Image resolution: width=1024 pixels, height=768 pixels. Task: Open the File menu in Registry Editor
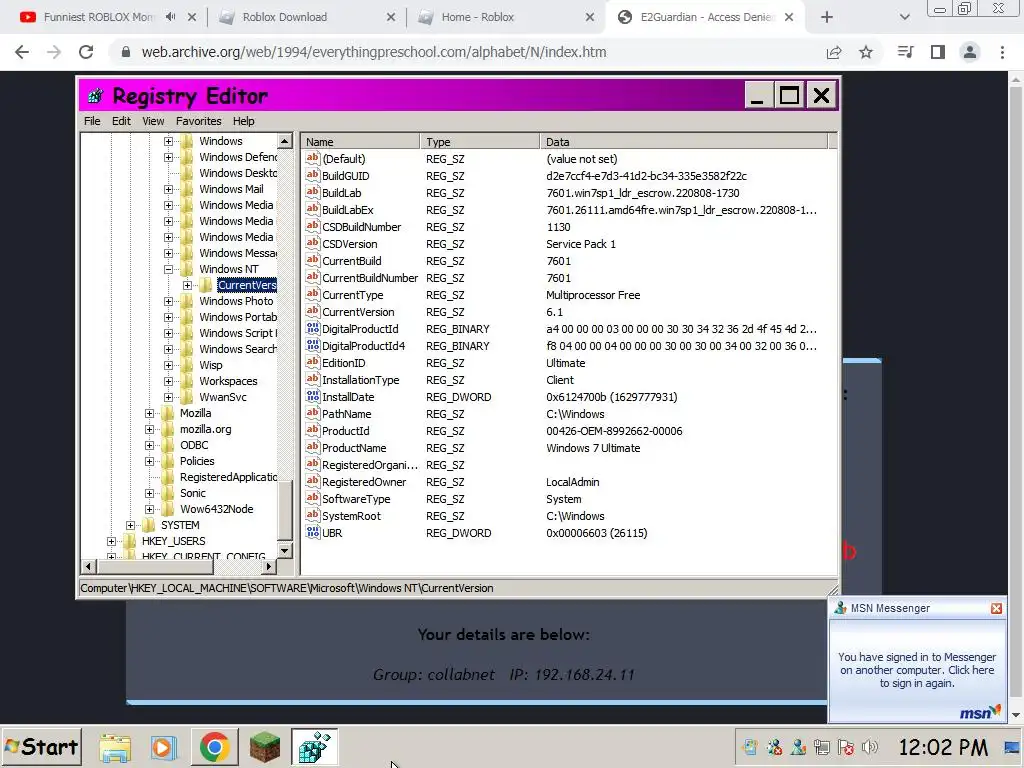click(x=92, y=121)
